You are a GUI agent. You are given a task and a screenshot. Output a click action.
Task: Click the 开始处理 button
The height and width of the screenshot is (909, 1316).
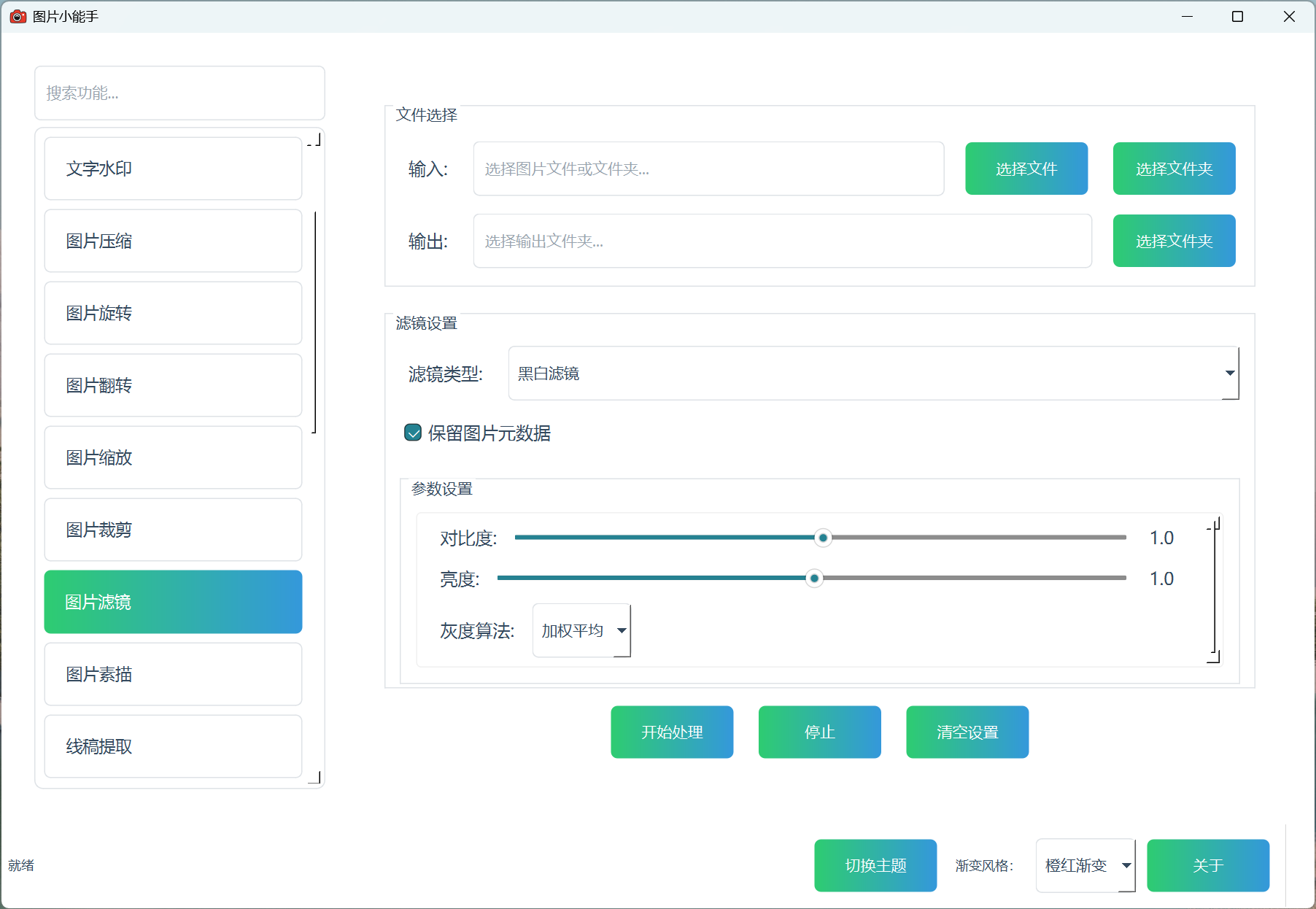(x=671, y=732)
